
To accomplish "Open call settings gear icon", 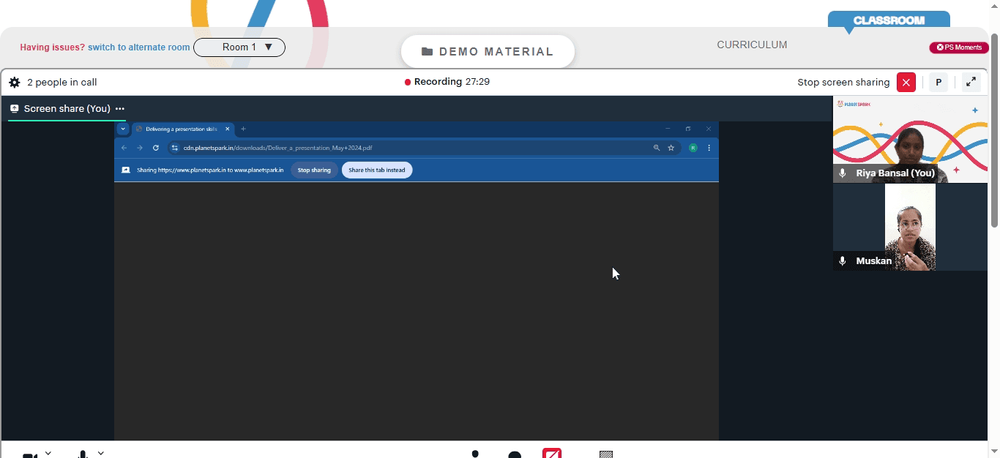I will 14,82.
